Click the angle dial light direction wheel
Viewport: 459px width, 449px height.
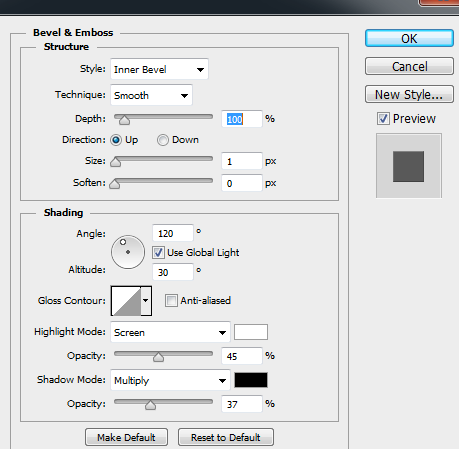point(128,252)
